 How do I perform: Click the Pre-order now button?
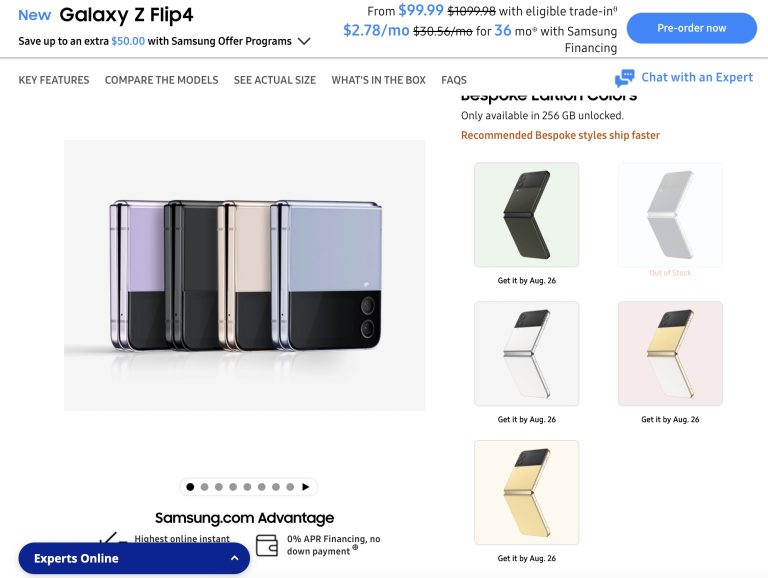tap(692, 28)
